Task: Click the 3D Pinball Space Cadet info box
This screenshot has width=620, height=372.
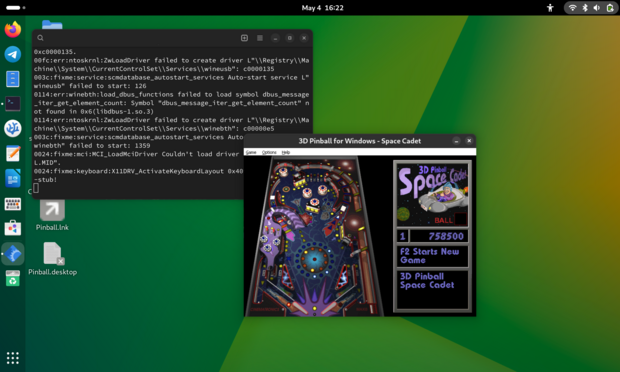Action: pyautogui.click(x=432, y=289)
